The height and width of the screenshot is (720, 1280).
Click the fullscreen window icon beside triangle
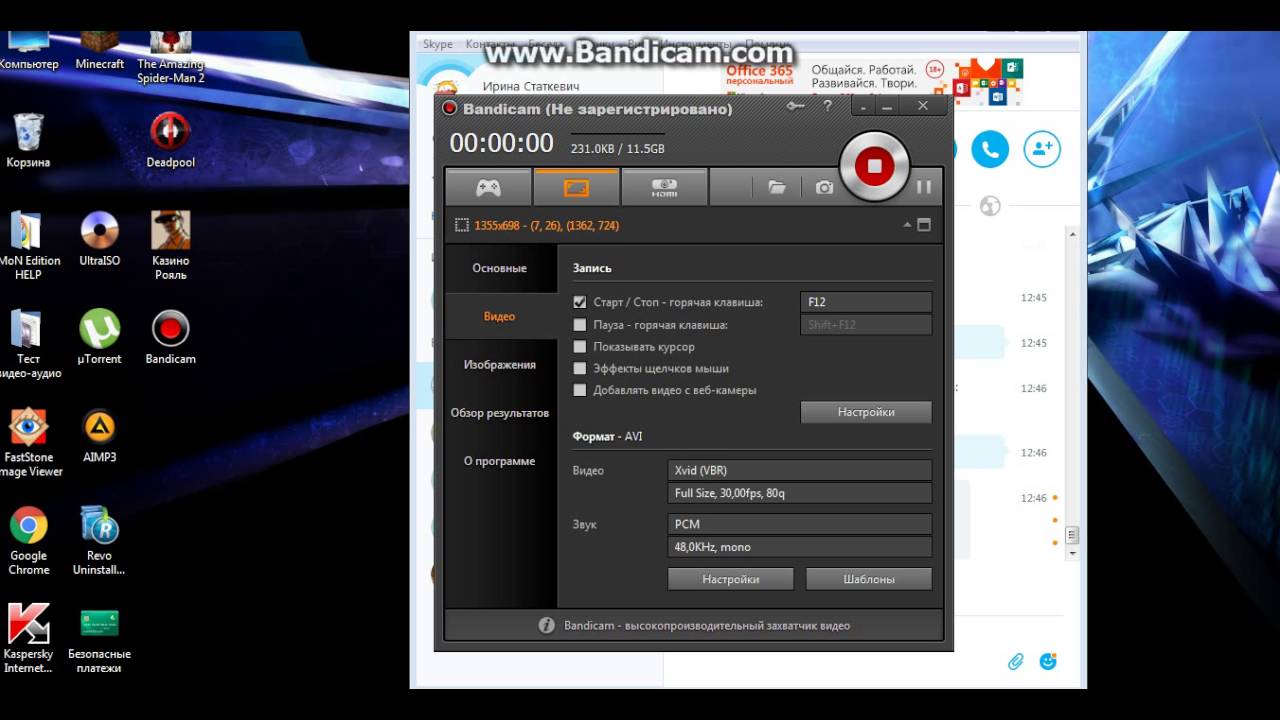click(924, 225)
